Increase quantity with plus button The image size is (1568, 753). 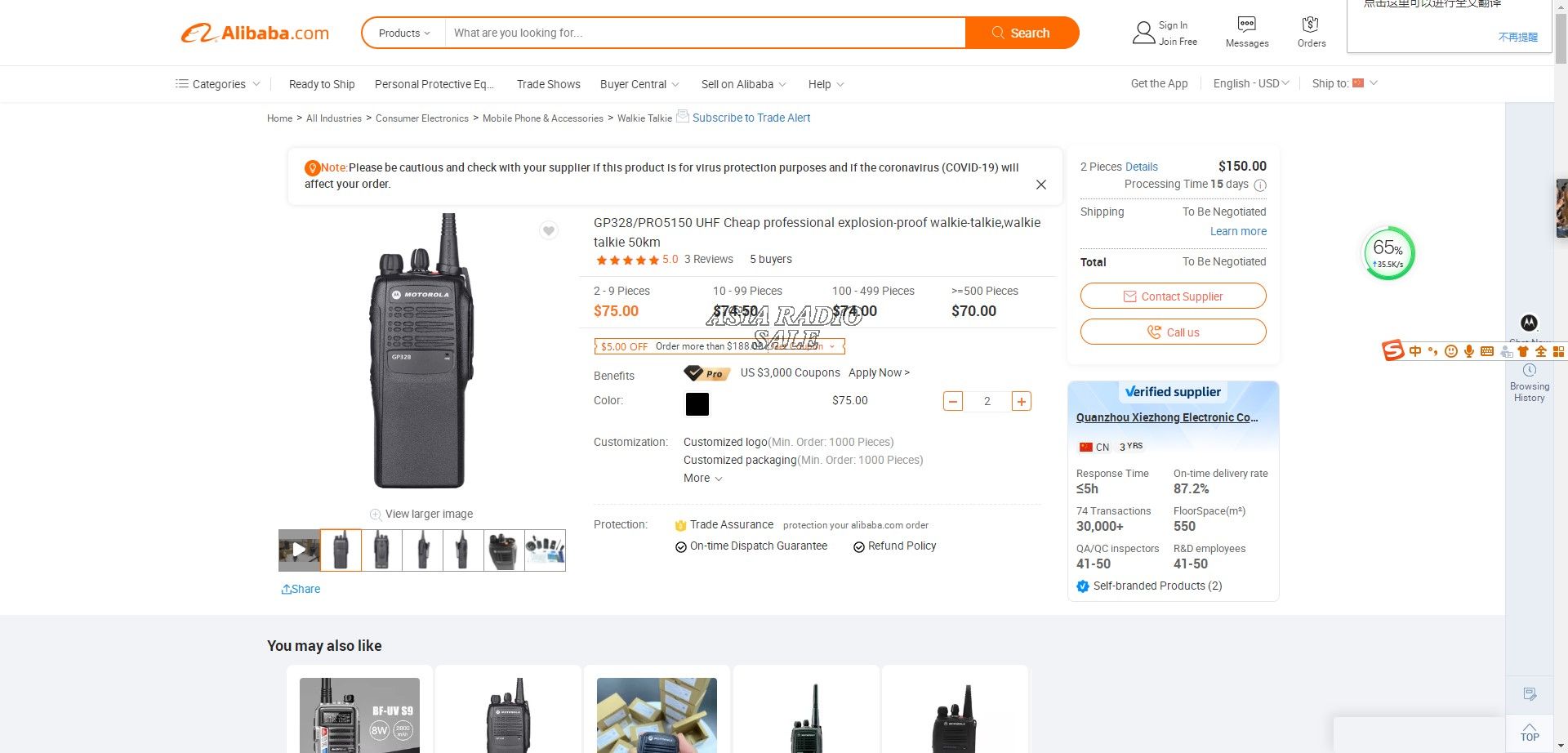coord(1021,401)
